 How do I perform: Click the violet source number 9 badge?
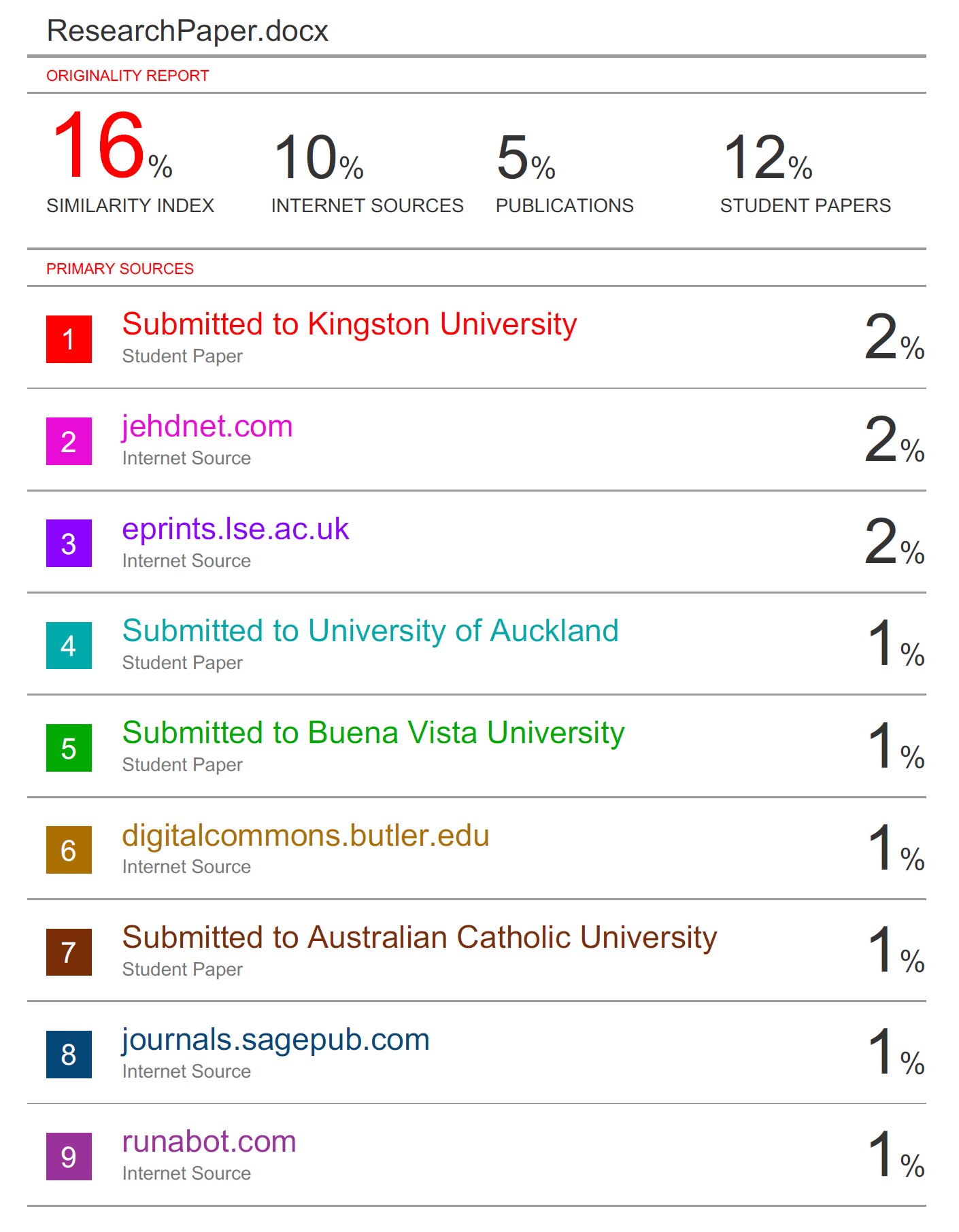tap(69, 1157)
